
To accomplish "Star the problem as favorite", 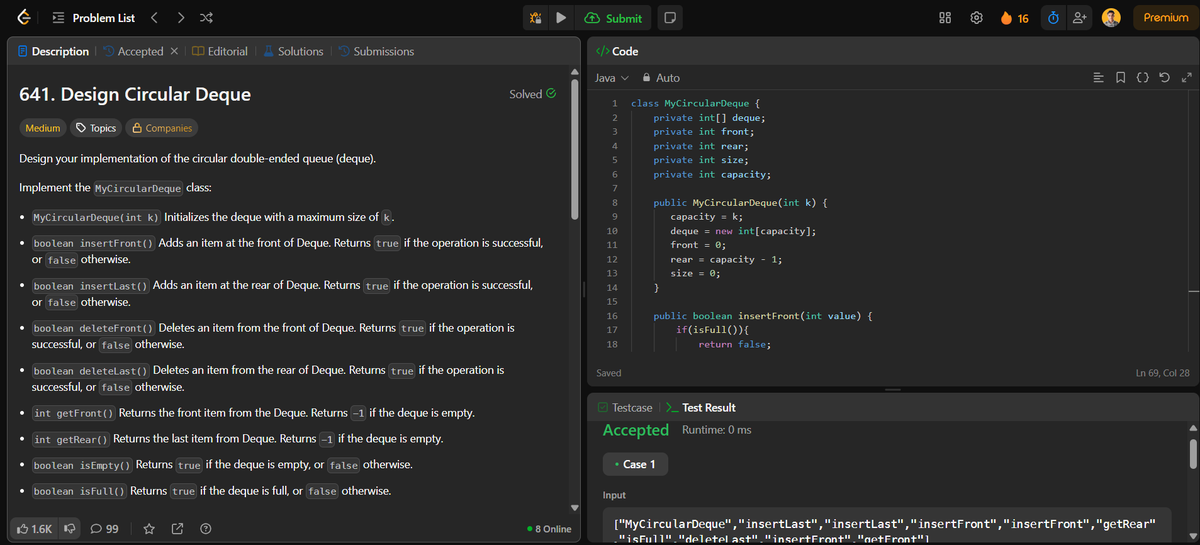I will click(149, 528).
